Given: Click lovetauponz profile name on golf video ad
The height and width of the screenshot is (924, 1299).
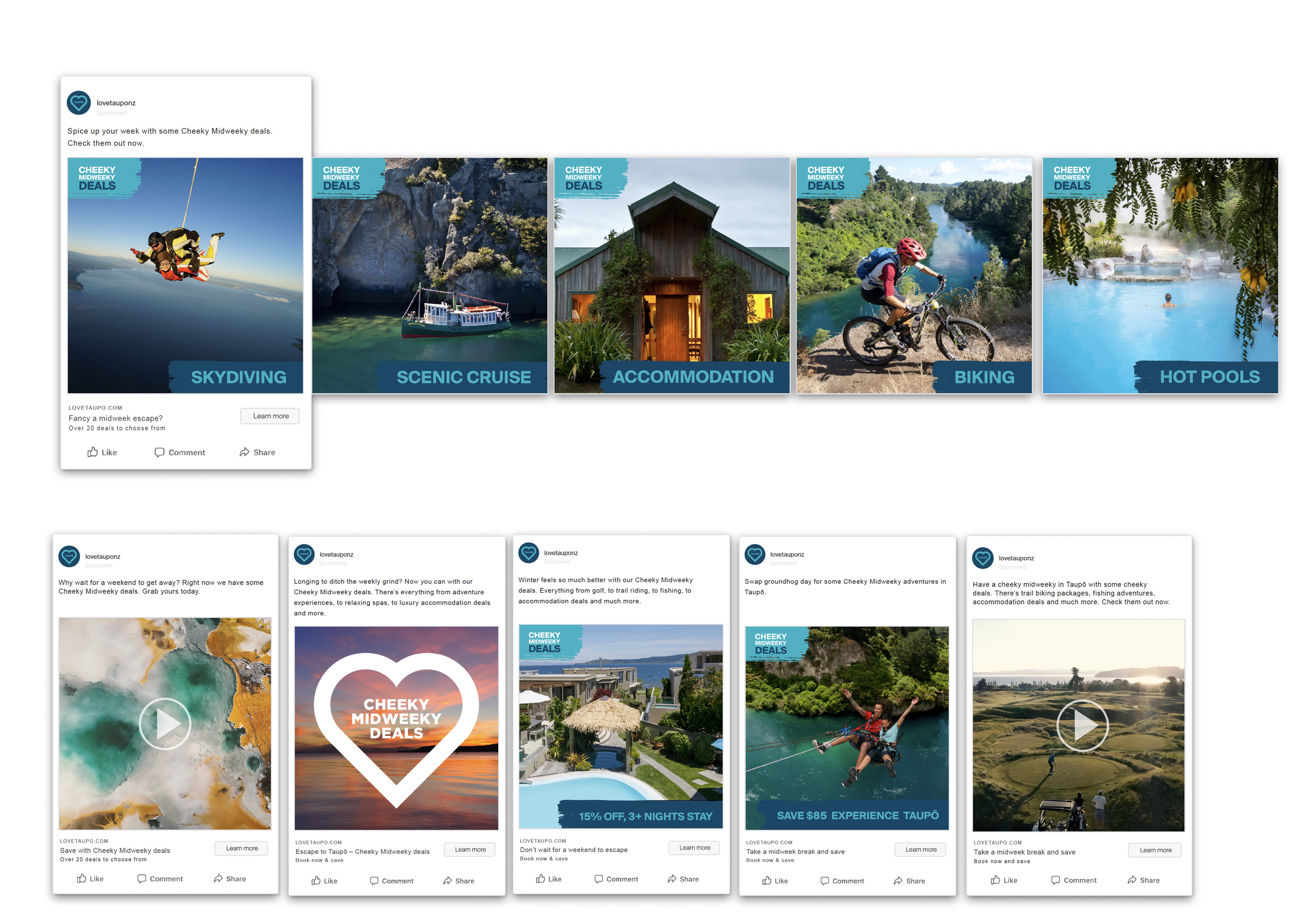Looking at the screenshot, I should pyautogui.click(x=1016, y=558).
